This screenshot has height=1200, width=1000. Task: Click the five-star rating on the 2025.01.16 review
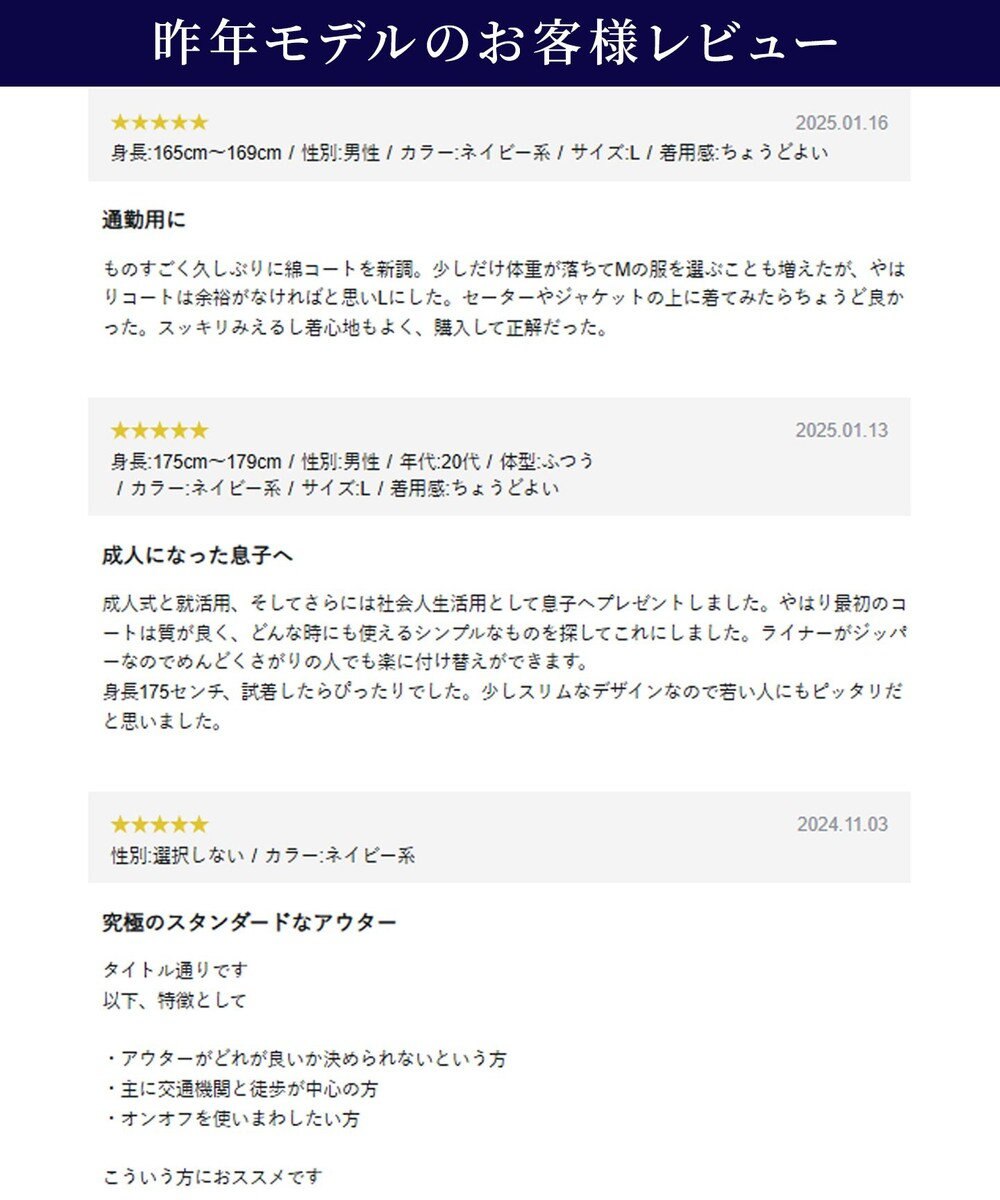click(159, 123)
